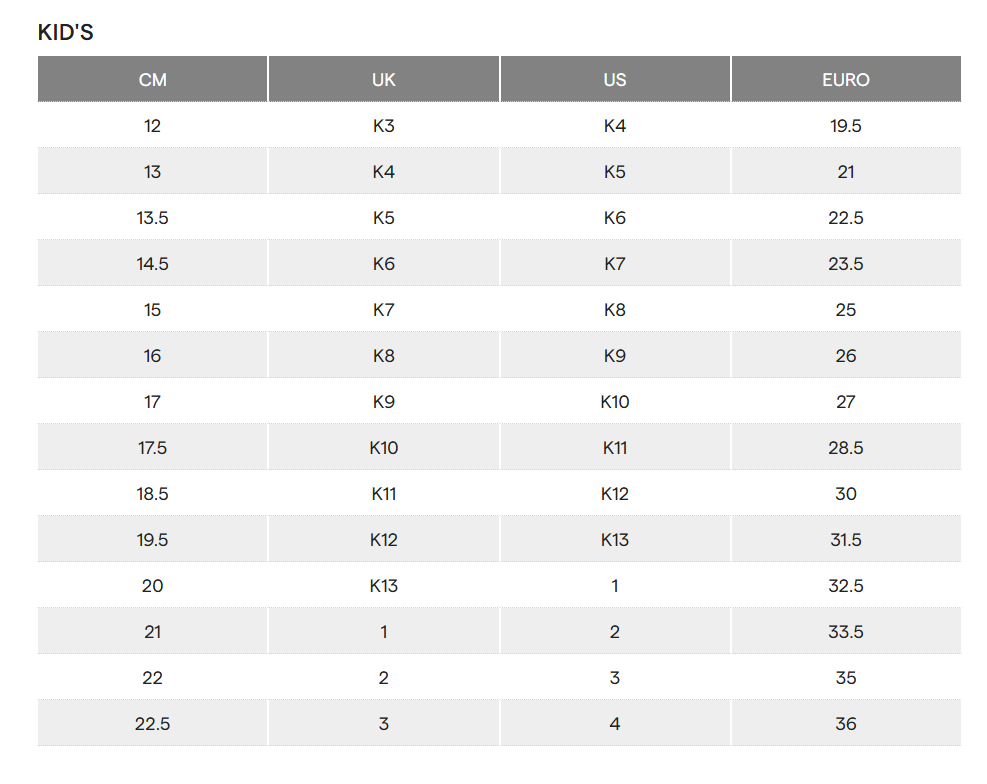Click the UK column header
Viewport: 987px width, 784px height.
pos(383,79)
